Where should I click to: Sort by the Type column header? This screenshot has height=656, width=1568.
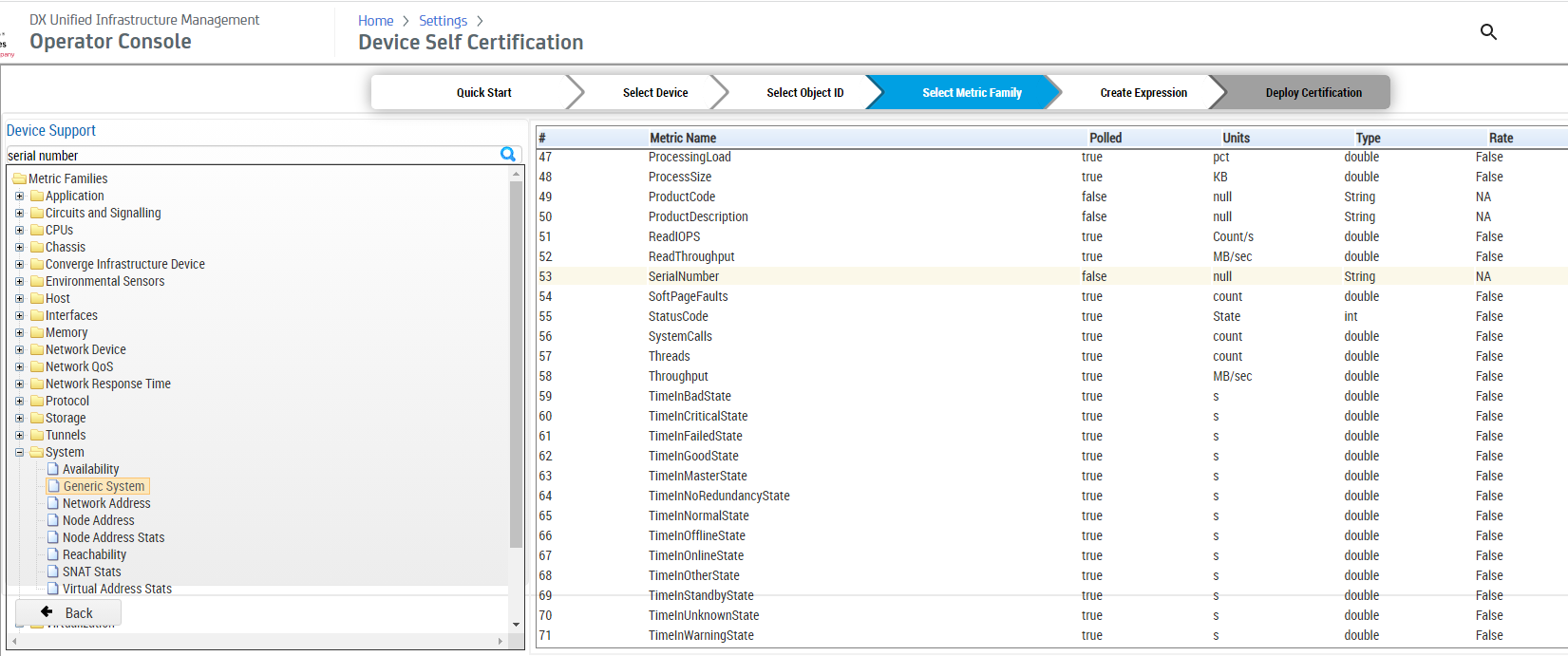click(x=1368, y=138)
